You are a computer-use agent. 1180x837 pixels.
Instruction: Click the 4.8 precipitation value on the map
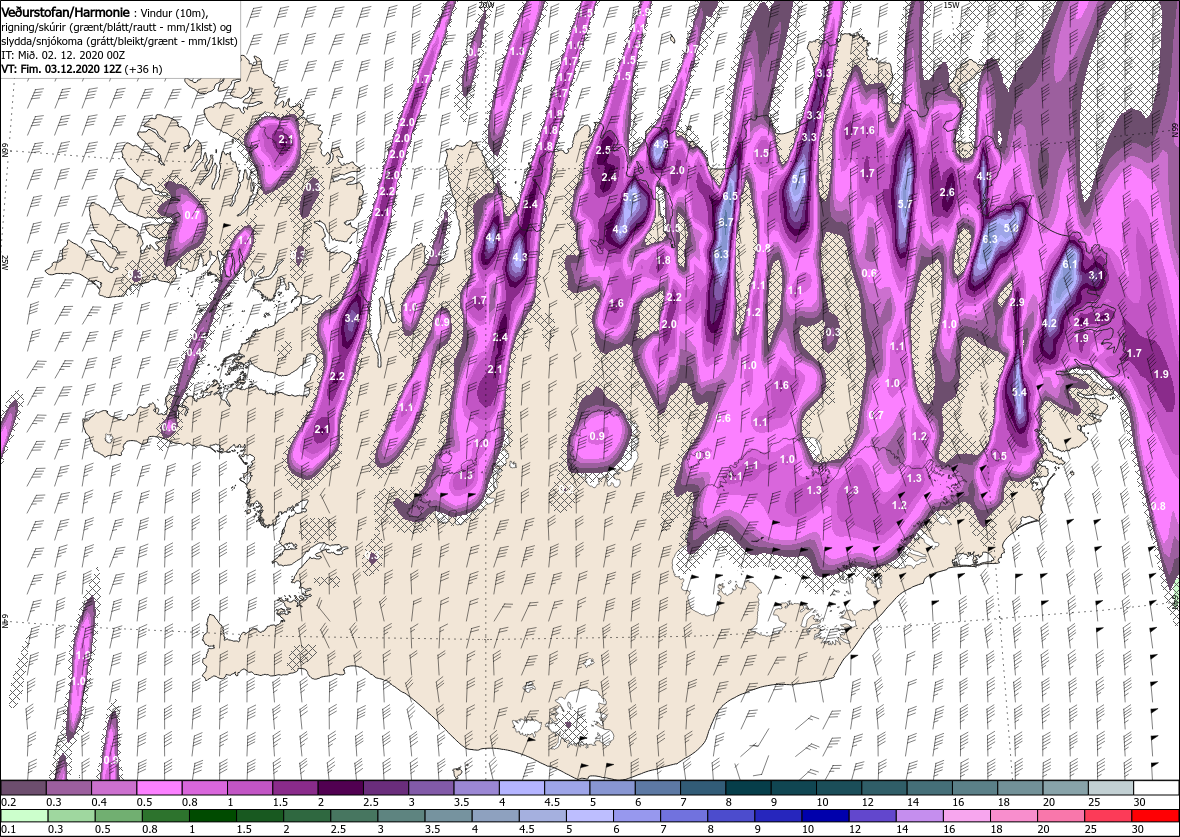click(x=661, y=144)
